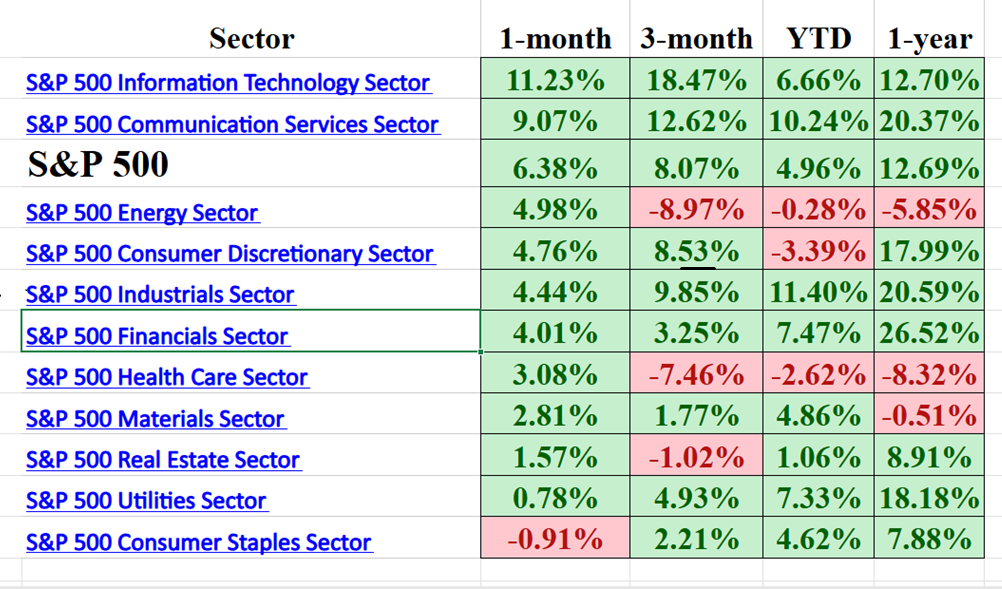Select the Sector column header cell
The width and height of the screenshot is (1002, 589).
251,39
